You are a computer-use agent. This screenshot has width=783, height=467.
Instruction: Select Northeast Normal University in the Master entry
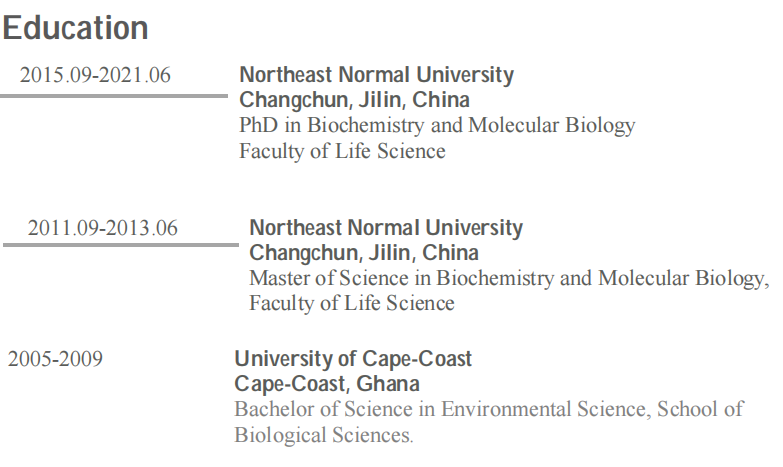click(x=386, y=228)
